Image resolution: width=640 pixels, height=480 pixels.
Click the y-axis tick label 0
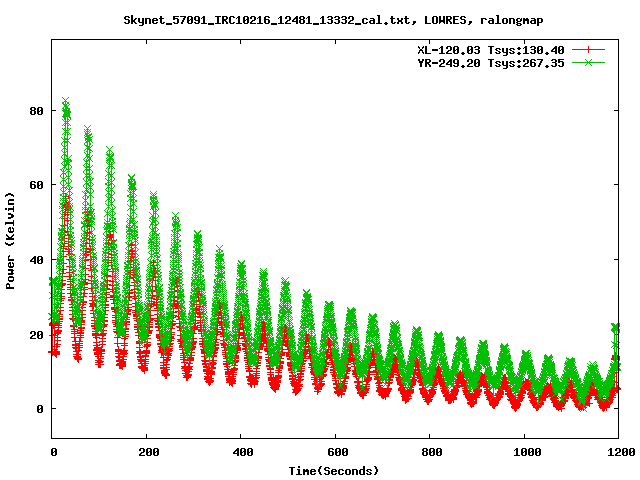click(x=40, y=409)
